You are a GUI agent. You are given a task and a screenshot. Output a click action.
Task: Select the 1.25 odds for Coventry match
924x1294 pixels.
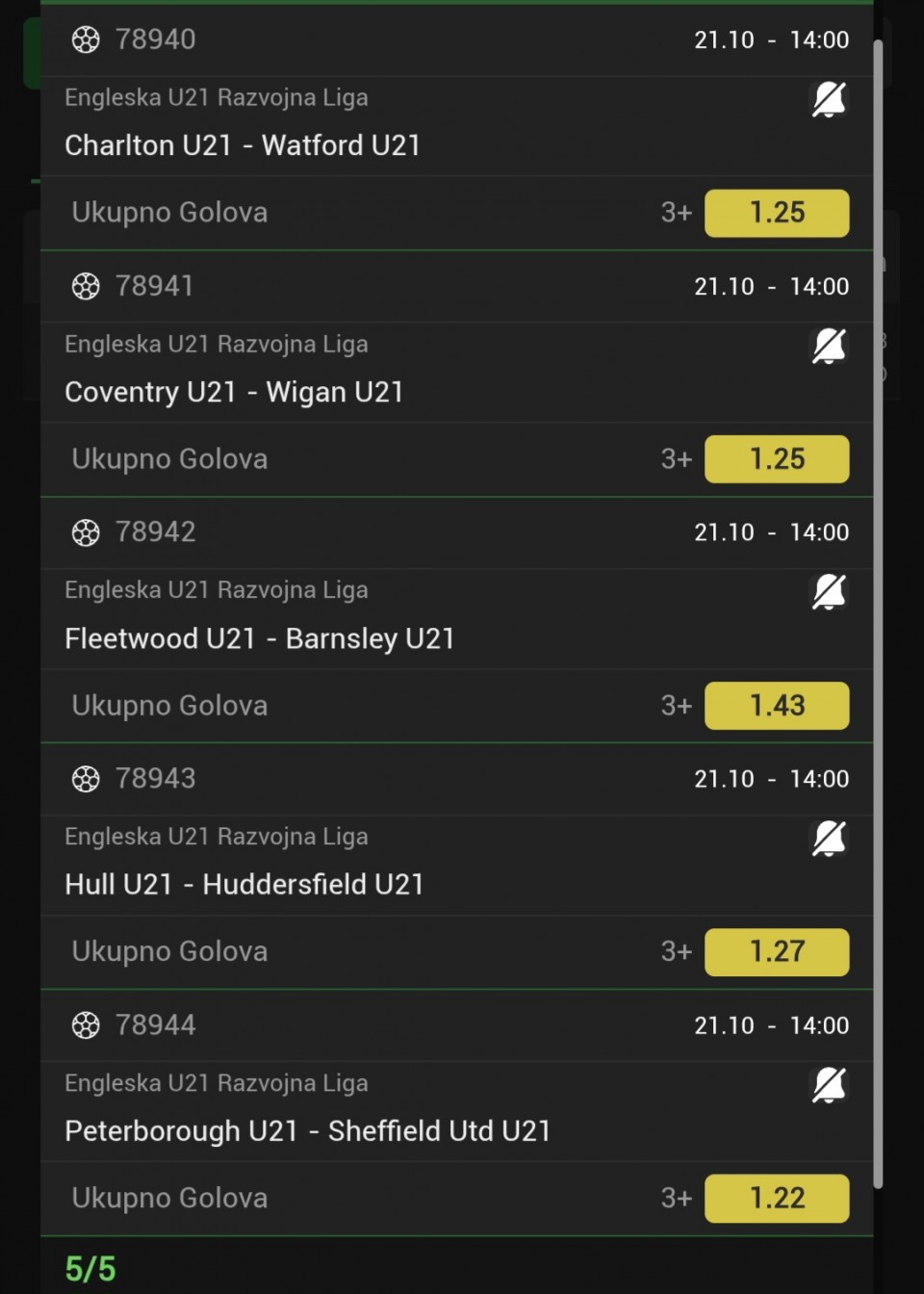coord(777,459)
